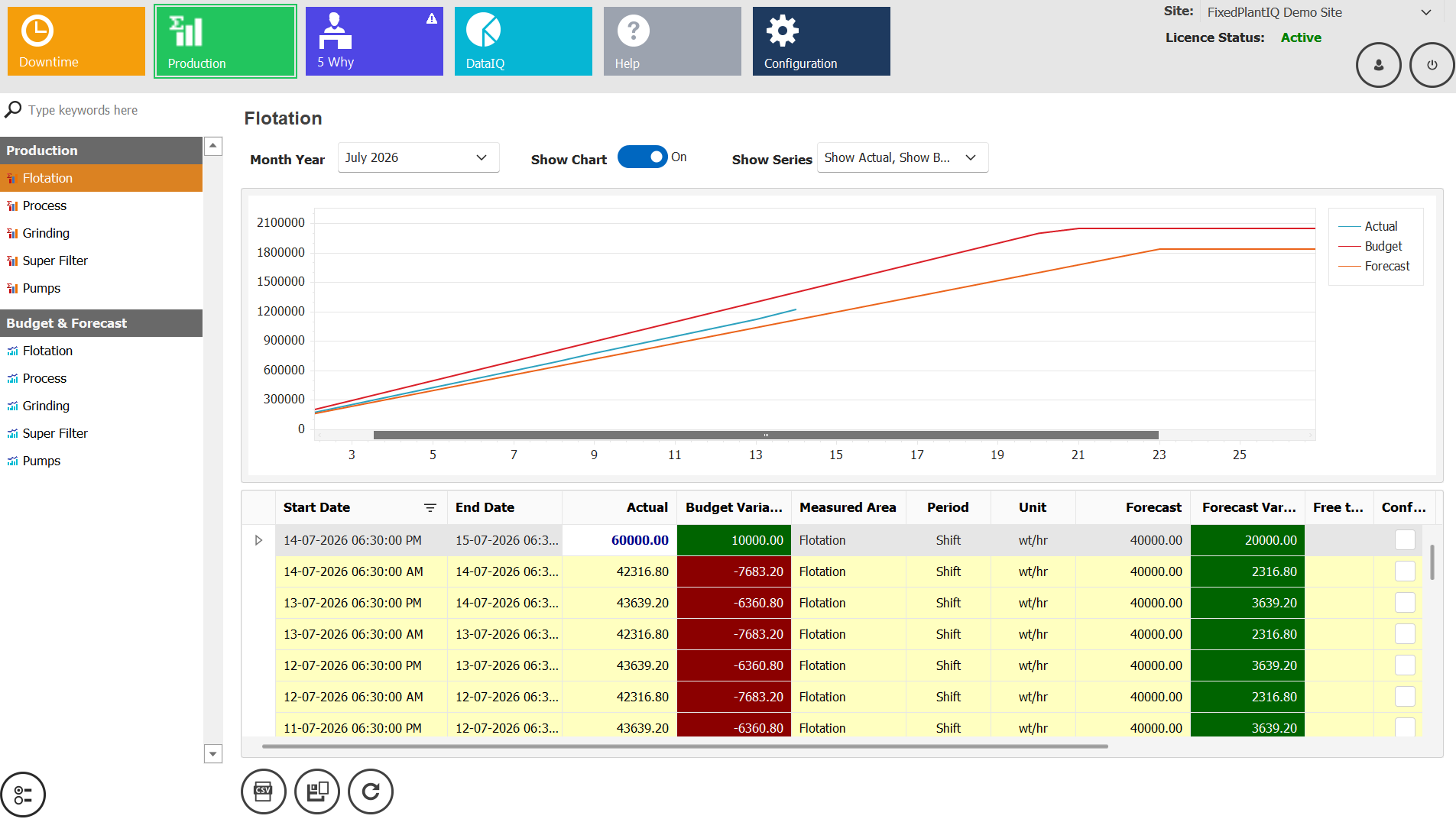Open the Show Series dropdown
Screen dimensions: 1456x819
coord(903,157)
